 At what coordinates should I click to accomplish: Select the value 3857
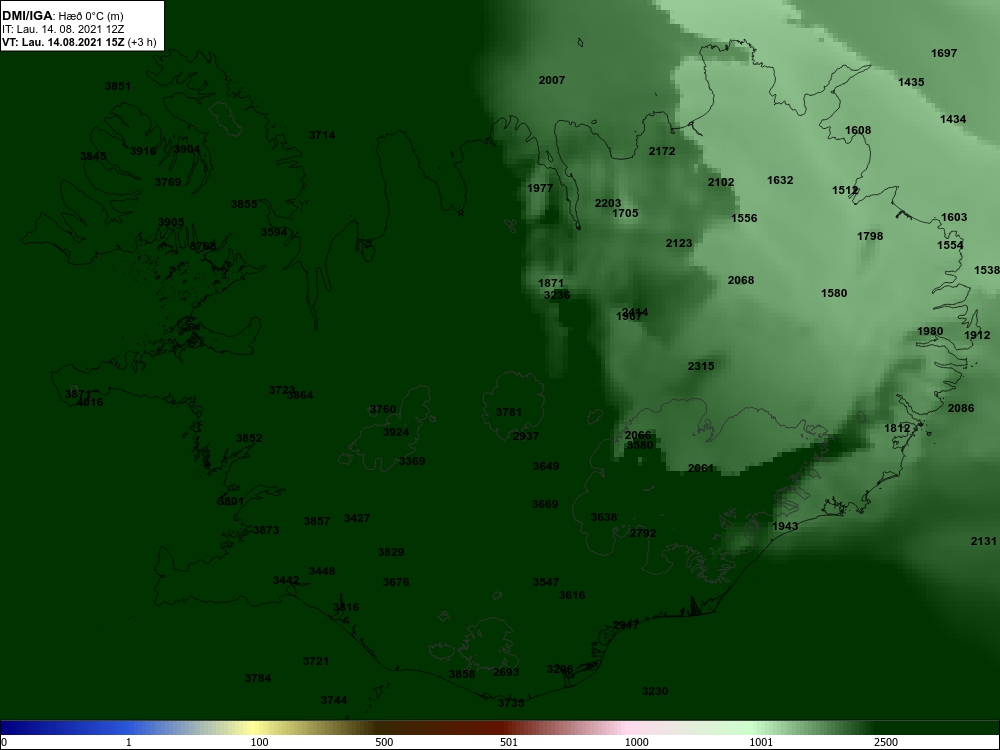317,522
